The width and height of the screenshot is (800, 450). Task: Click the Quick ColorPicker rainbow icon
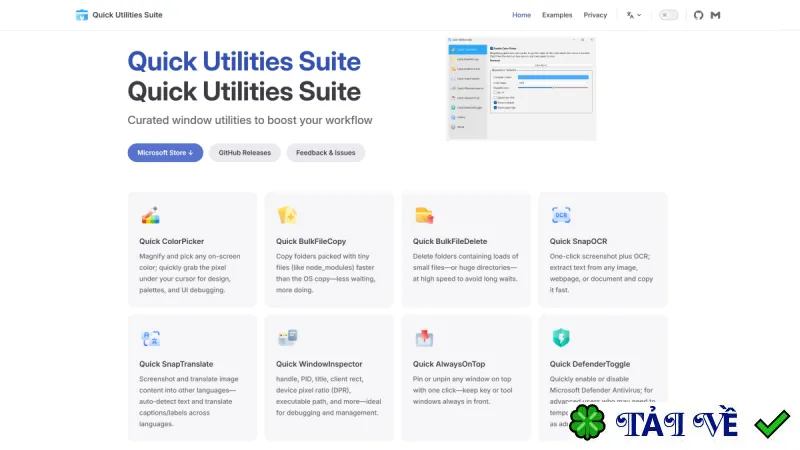pyautogui.click(x=151, y=215)
